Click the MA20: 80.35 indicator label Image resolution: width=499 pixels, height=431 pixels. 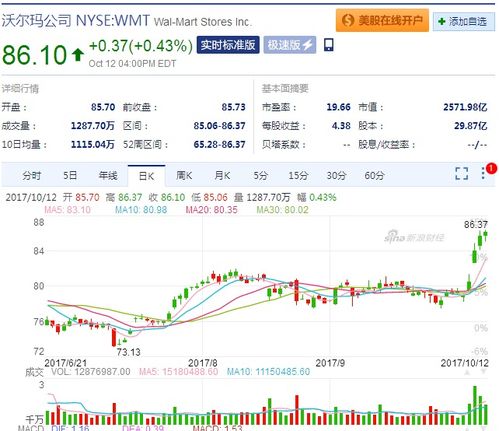[212, 210]
